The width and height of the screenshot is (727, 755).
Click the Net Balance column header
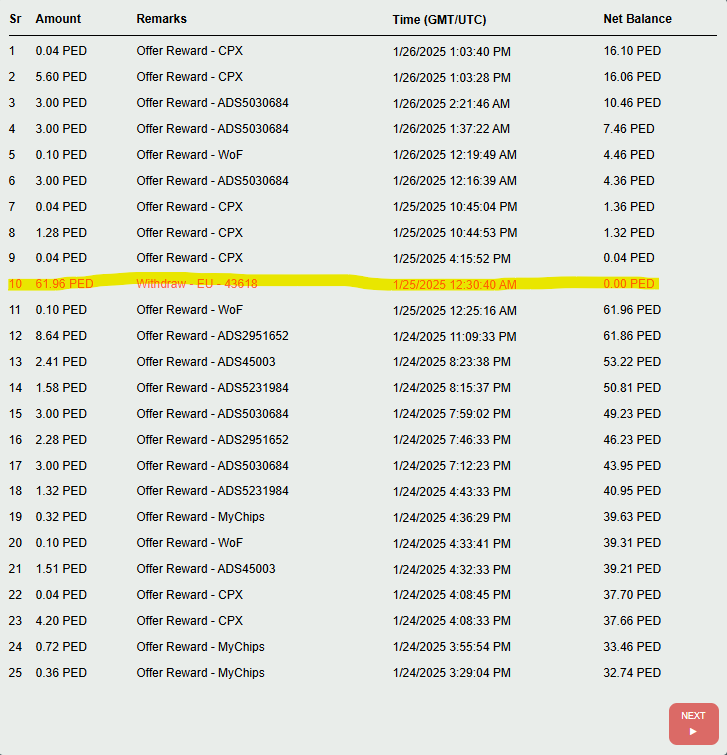[x=637, y=19]
